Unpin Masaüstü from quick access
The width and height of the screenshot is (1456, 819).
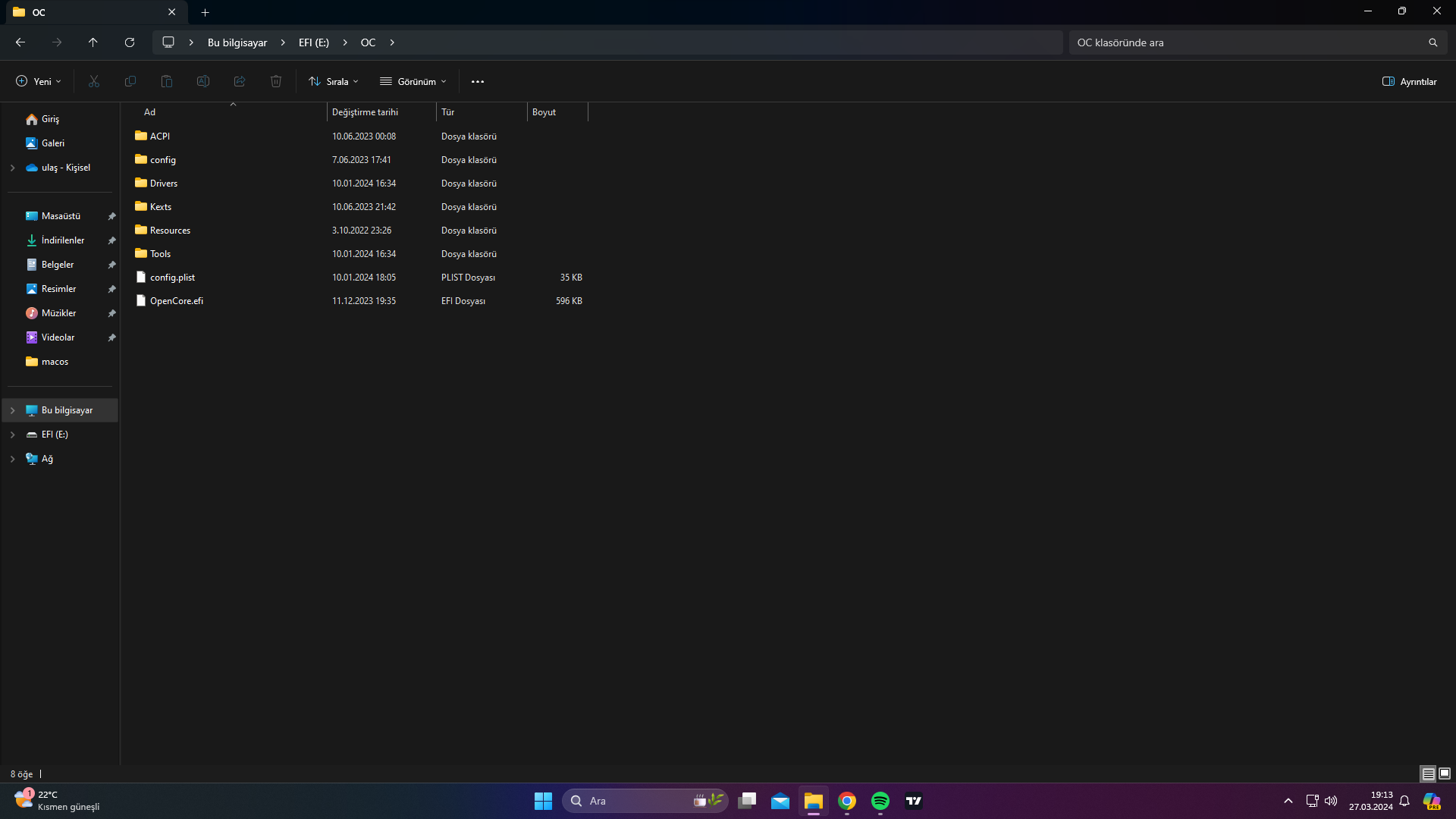click(x=111, y=216)
